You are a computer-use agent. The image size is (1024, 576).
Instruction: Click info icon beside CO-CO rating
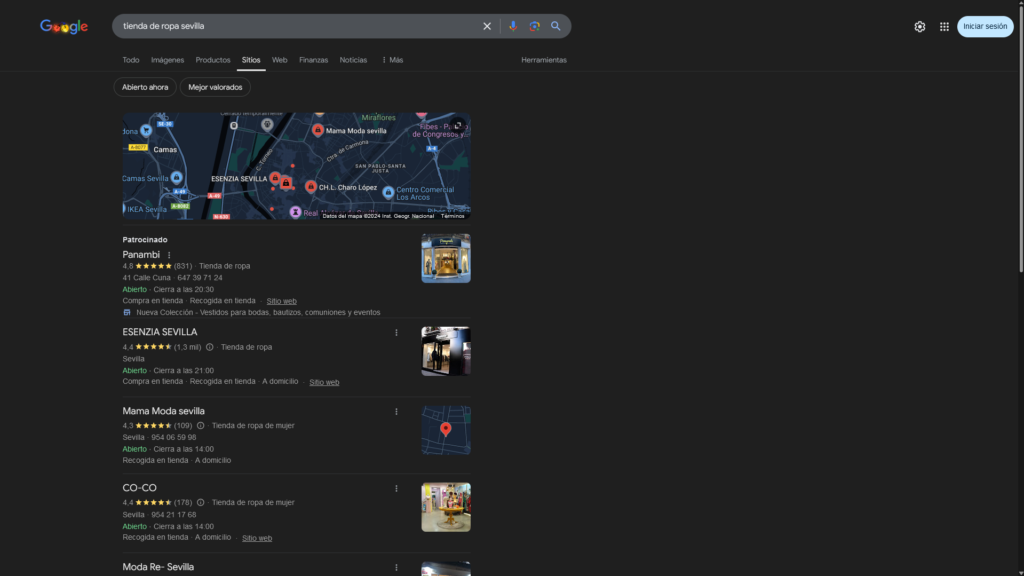[x=200, y=503]
